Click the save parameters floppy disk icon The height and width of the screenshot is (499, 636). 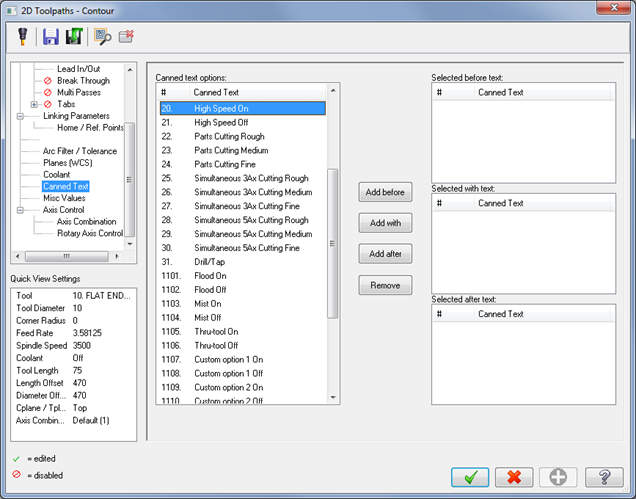coord(51,37)
